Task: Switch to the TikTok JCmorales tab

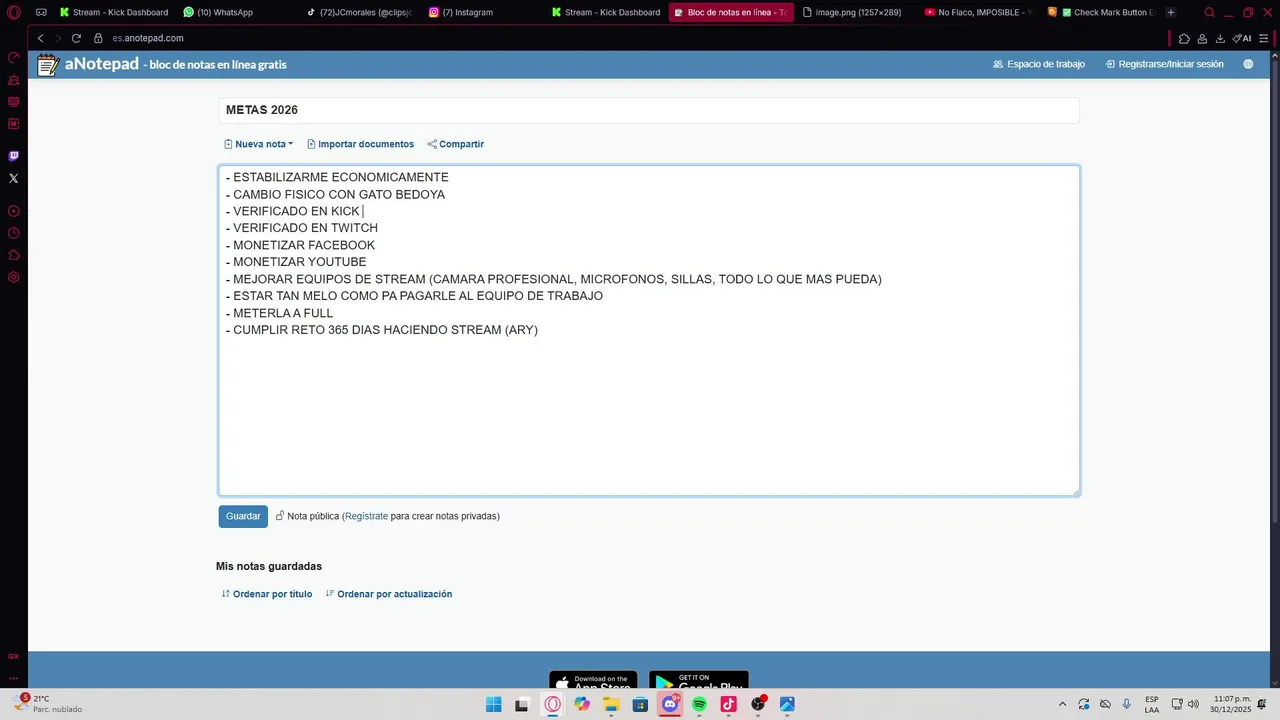Action: click(x=360, y=12)
